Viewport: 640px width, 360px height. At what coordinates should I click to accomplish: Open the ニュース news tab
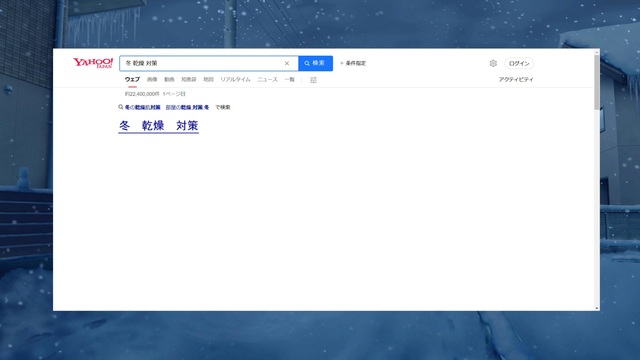[x=267, y=80]
